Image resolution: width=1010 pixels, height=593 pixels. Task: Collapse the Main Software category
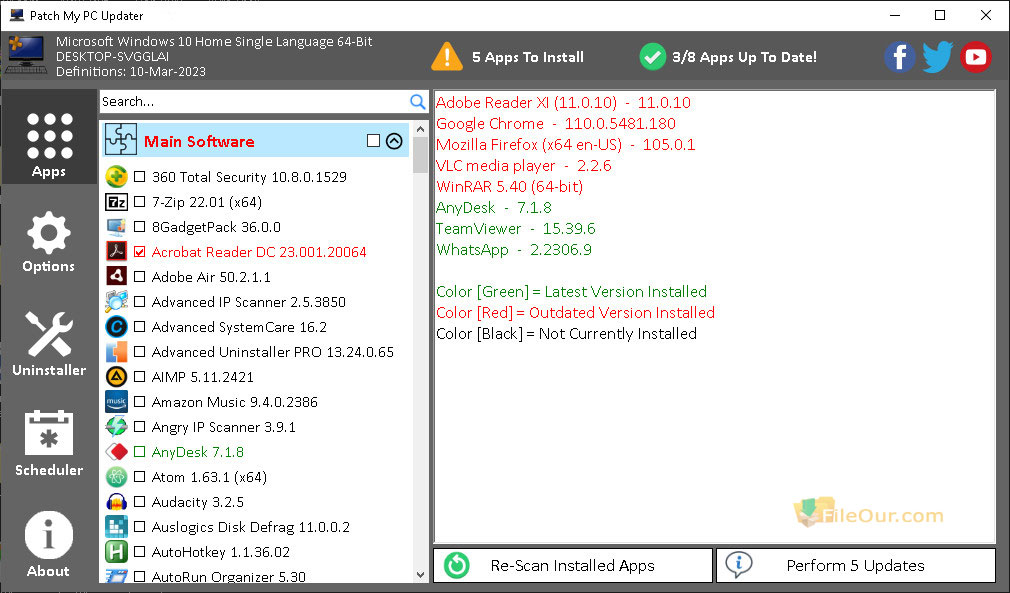click(x=394, y=141)
